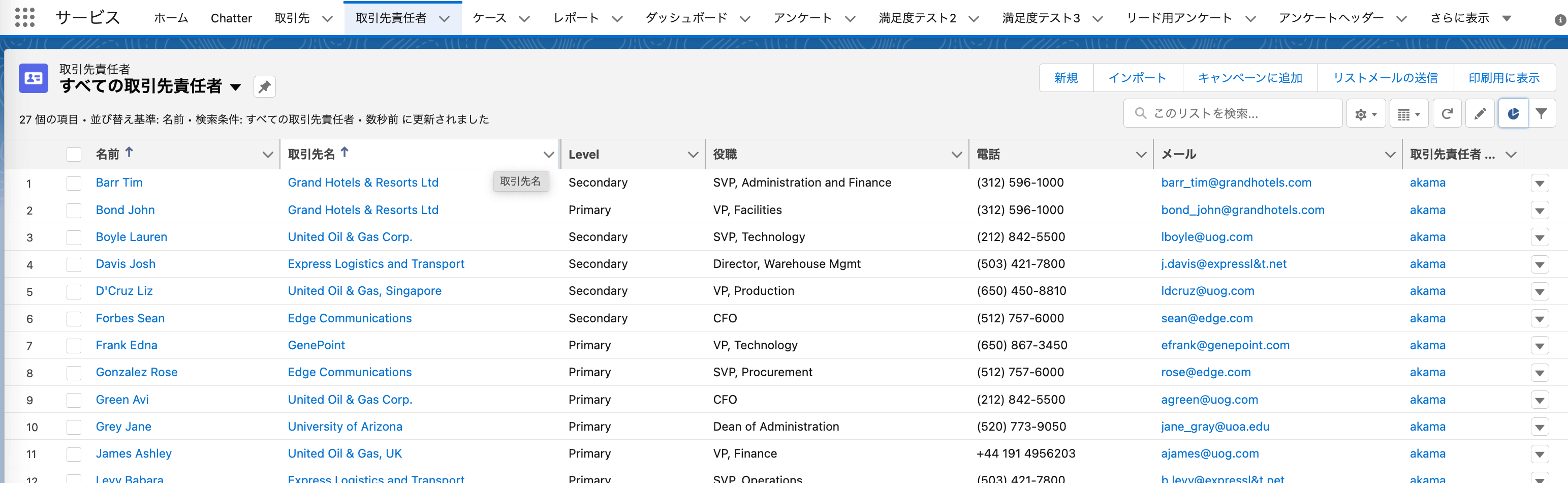Check the select-all checkbox in the header
This screenshot has width=1568, height=483.
pyautogui.click(x=74, y=154)
